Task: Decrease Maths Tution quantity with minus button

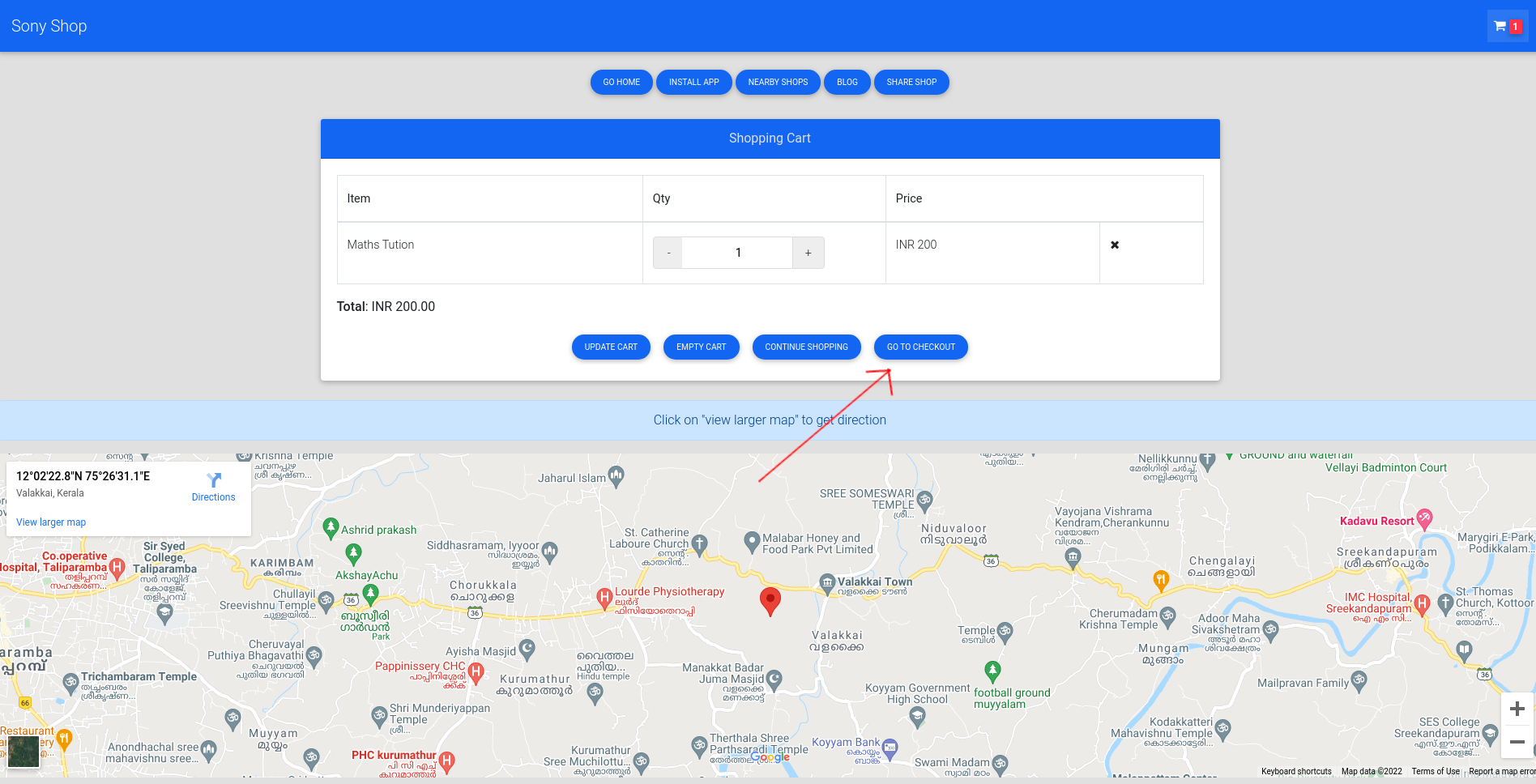Action: point(668,253)
